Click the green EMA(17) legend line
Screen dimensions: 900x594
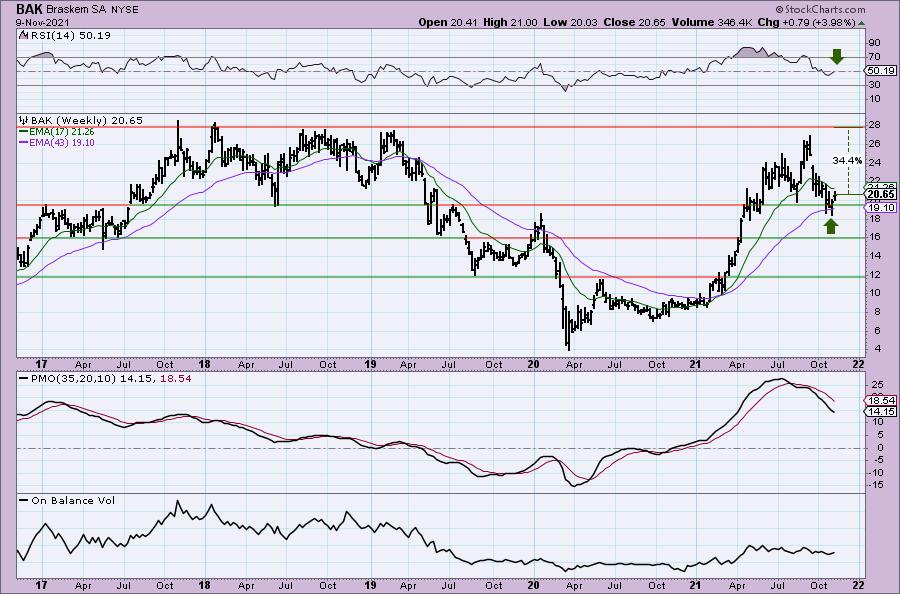[24, 132]
